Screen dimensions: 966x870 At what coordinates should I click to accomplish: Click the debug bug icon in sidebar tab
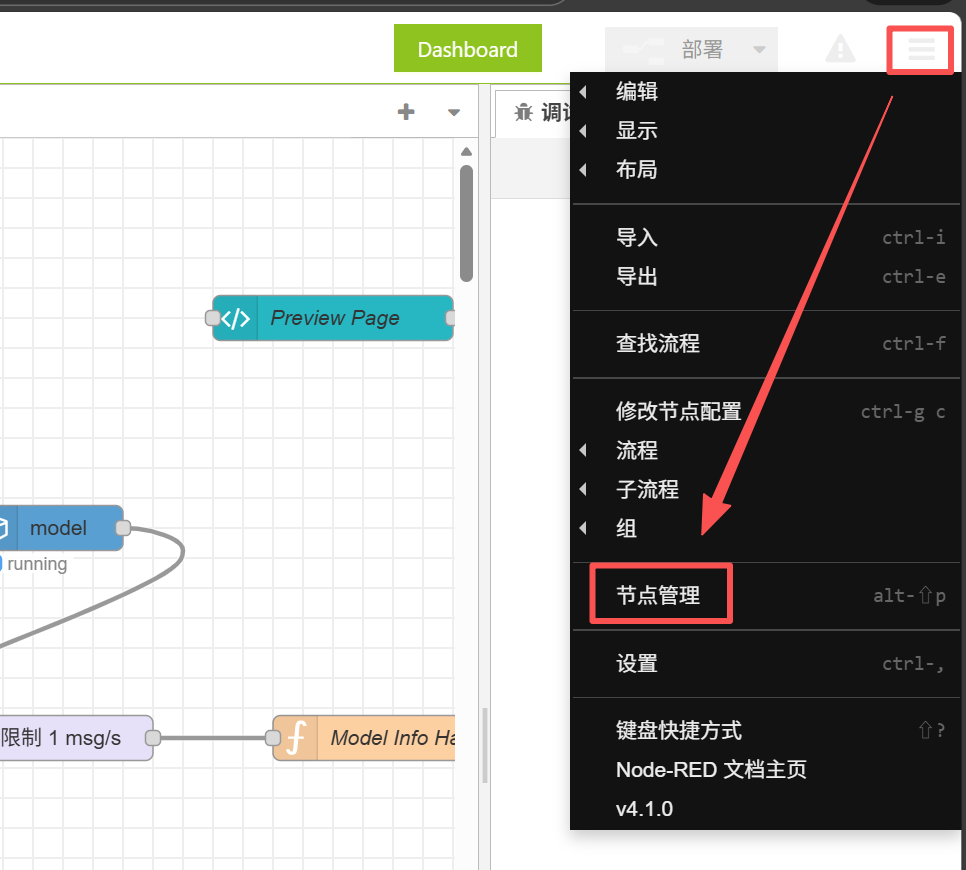(524, 113)
